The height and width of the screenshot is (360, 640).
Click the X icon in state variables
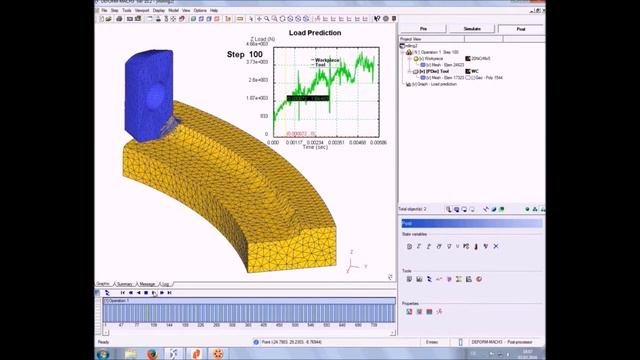tap(496, 247)
